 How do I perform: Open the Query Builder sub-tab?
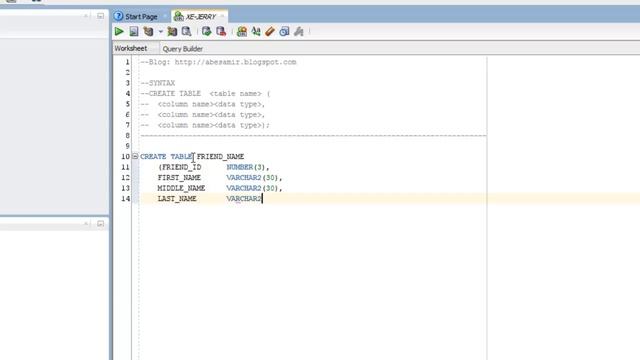pos(182,49)
